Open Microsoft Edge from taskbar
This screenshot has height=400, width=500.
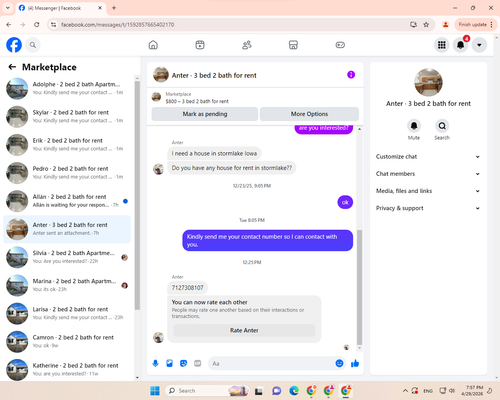(x=294, y=391)
